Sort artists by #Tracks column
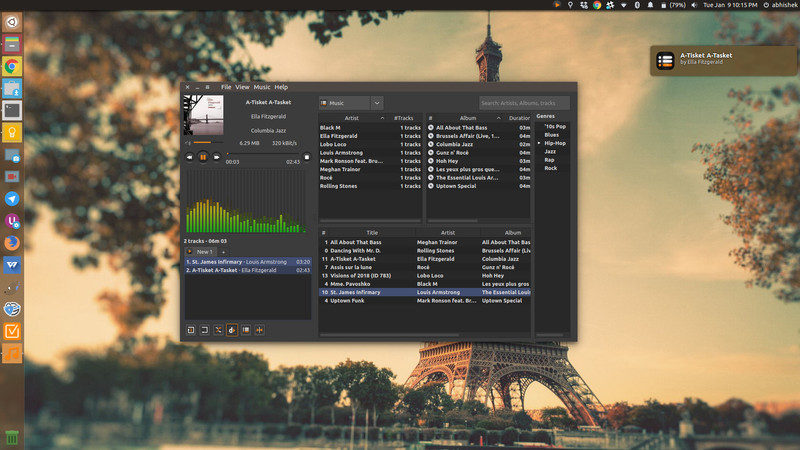 click(x=404, y=118)
